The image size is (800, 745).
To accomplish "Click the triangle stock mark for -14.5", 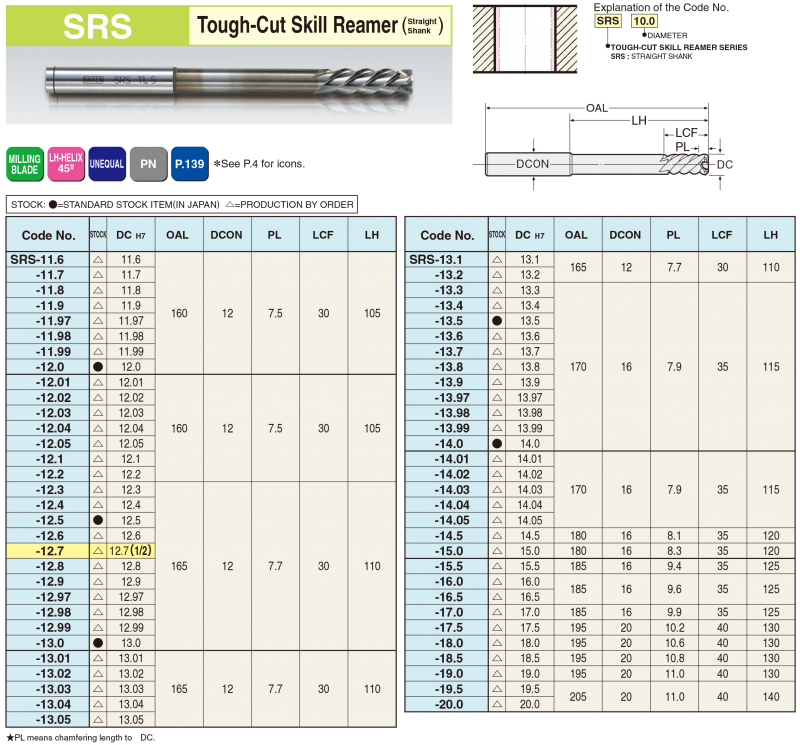I will pos(497,536).
